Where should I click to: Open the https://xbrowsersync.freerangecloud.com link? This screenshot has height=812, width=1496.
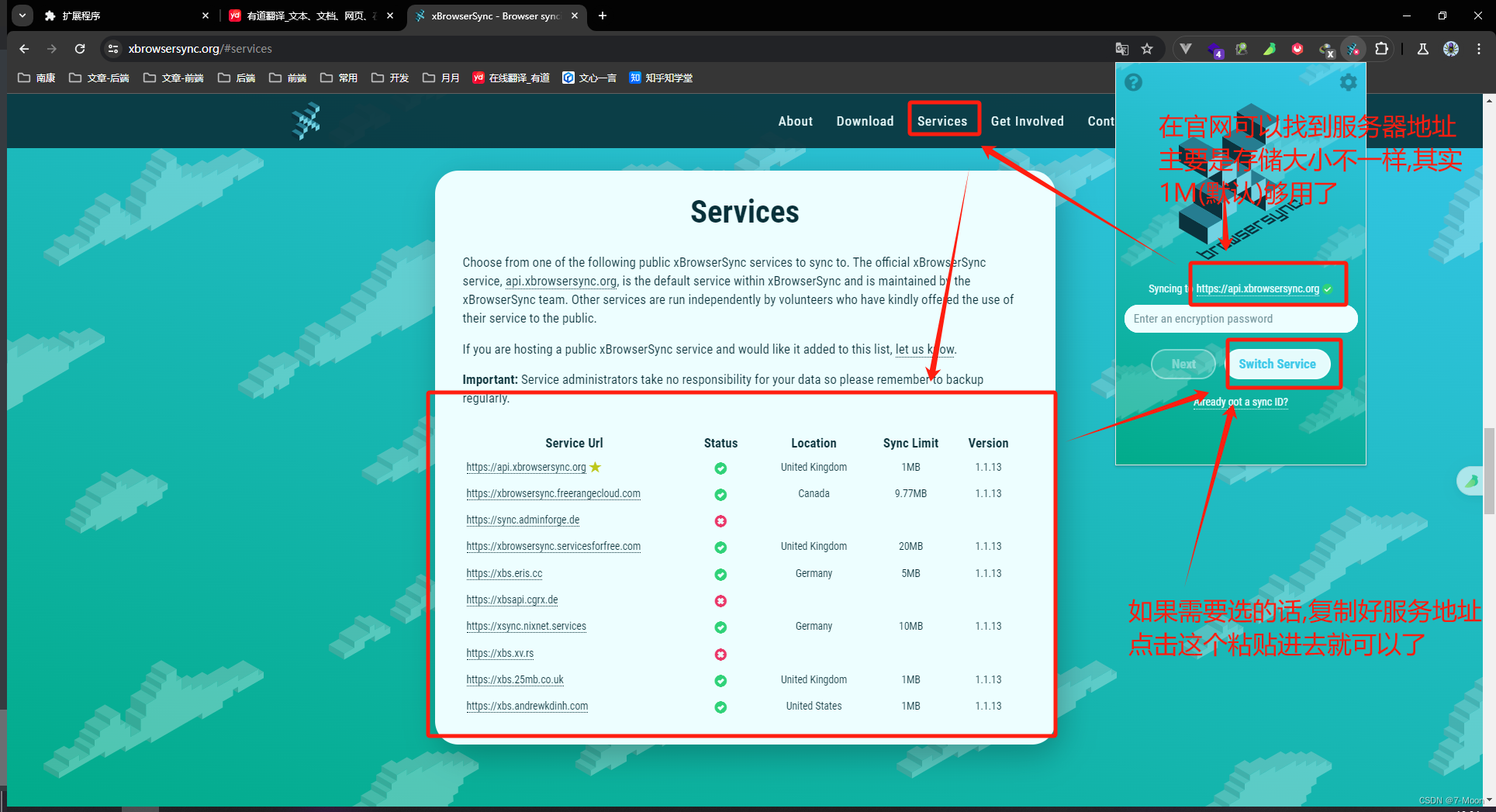point(553,493)
